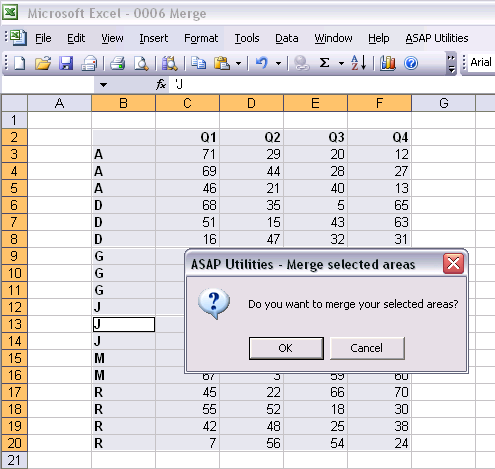Select row 1 header
Viewport: 495px width, 469px height.
14,120
